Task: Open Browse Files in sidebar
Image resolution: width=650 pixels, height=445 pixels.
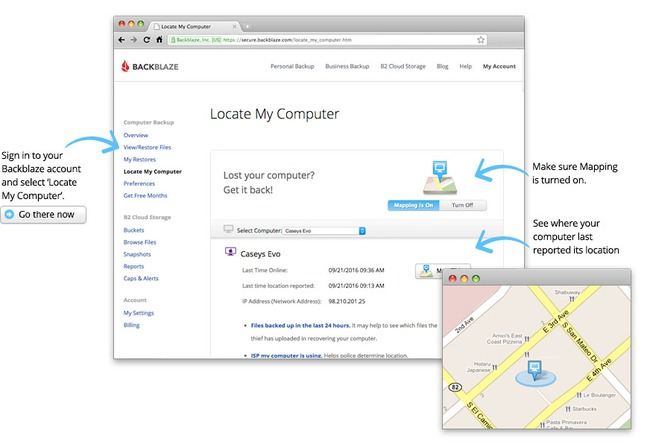Action: (x=140, y=242)
